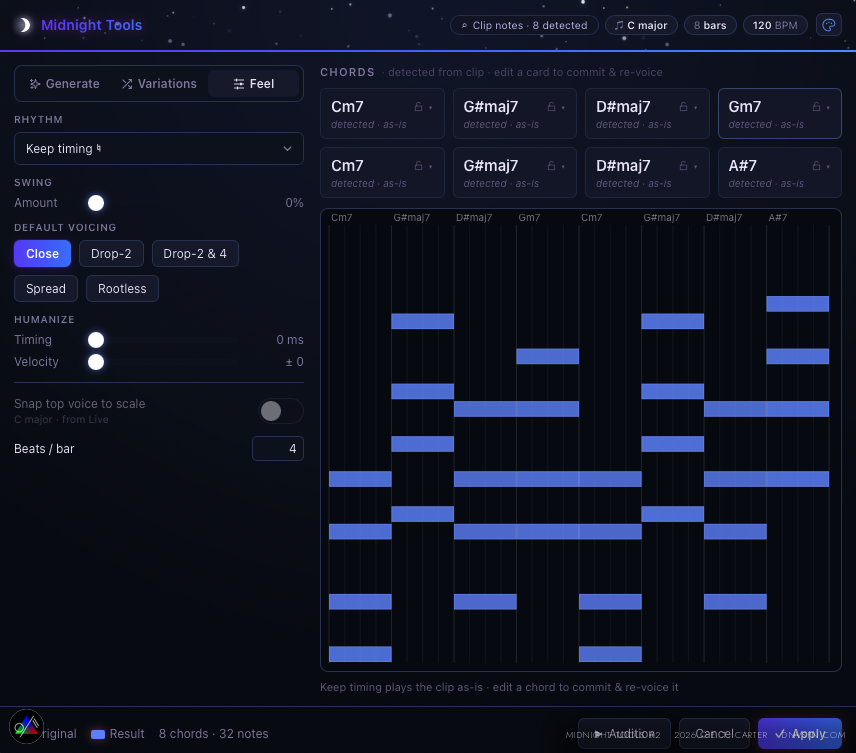This screenshot has height=753, width=856.
Task: Toggle lock icon on A#7 chord card
Action: 816,165
